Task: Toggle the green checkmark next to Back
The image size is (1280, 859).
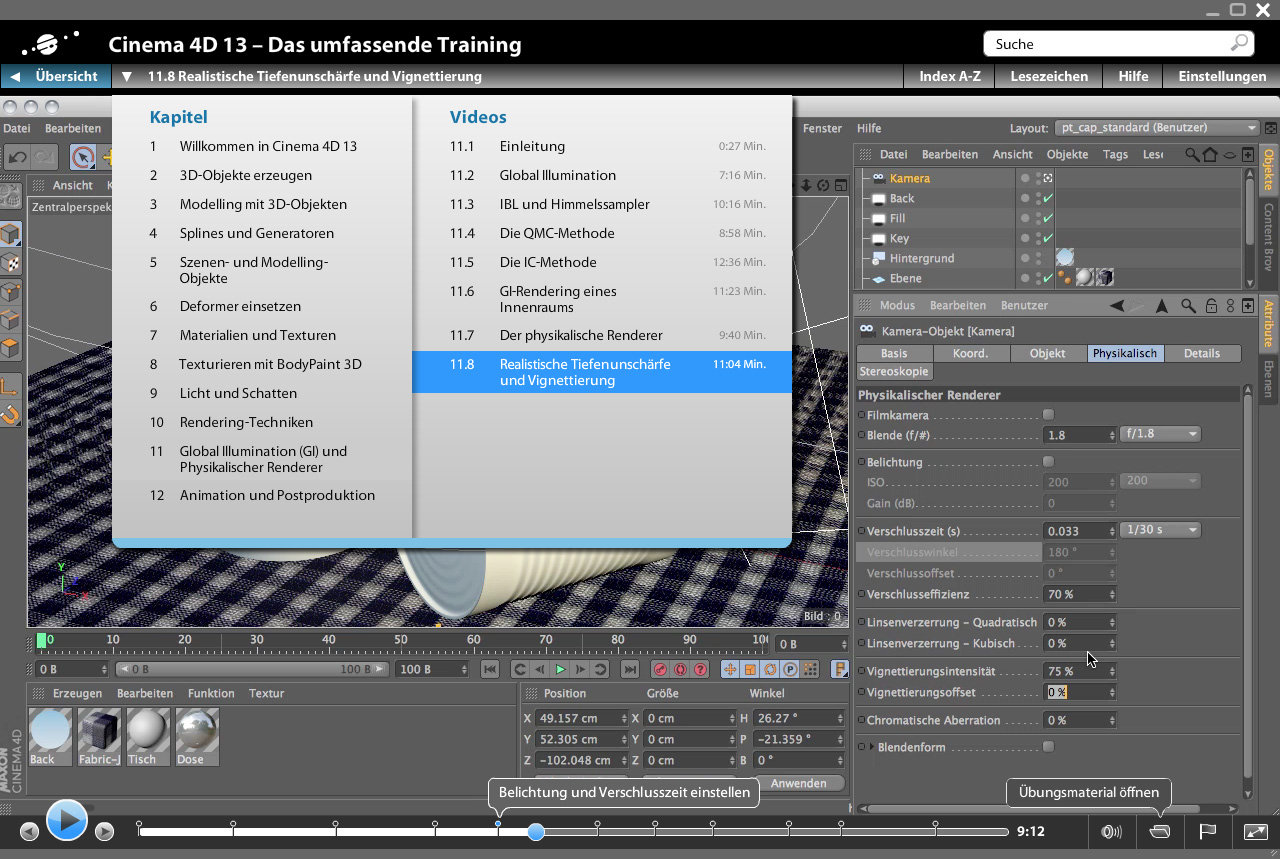Action: (1046, 198)
